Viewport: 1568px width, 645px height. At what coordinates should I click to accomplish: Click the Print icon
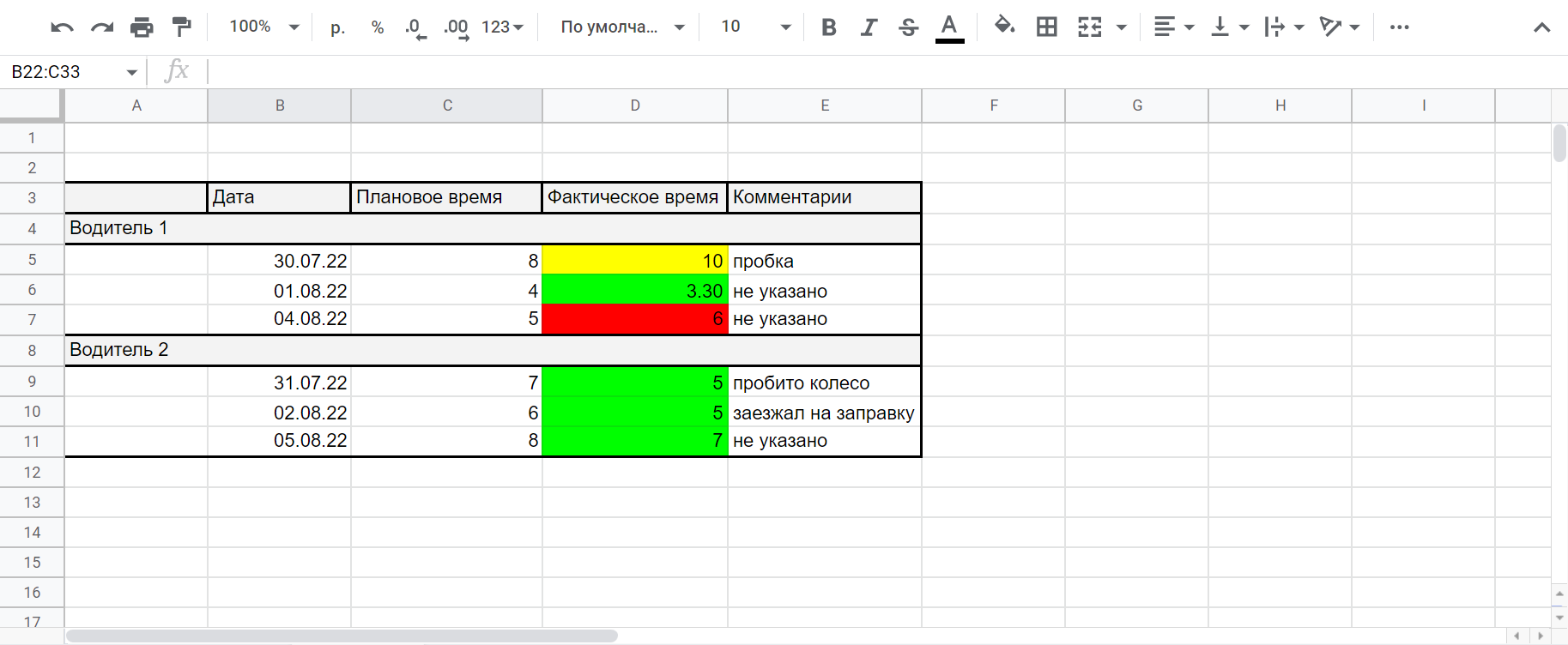tap(142, 27)
